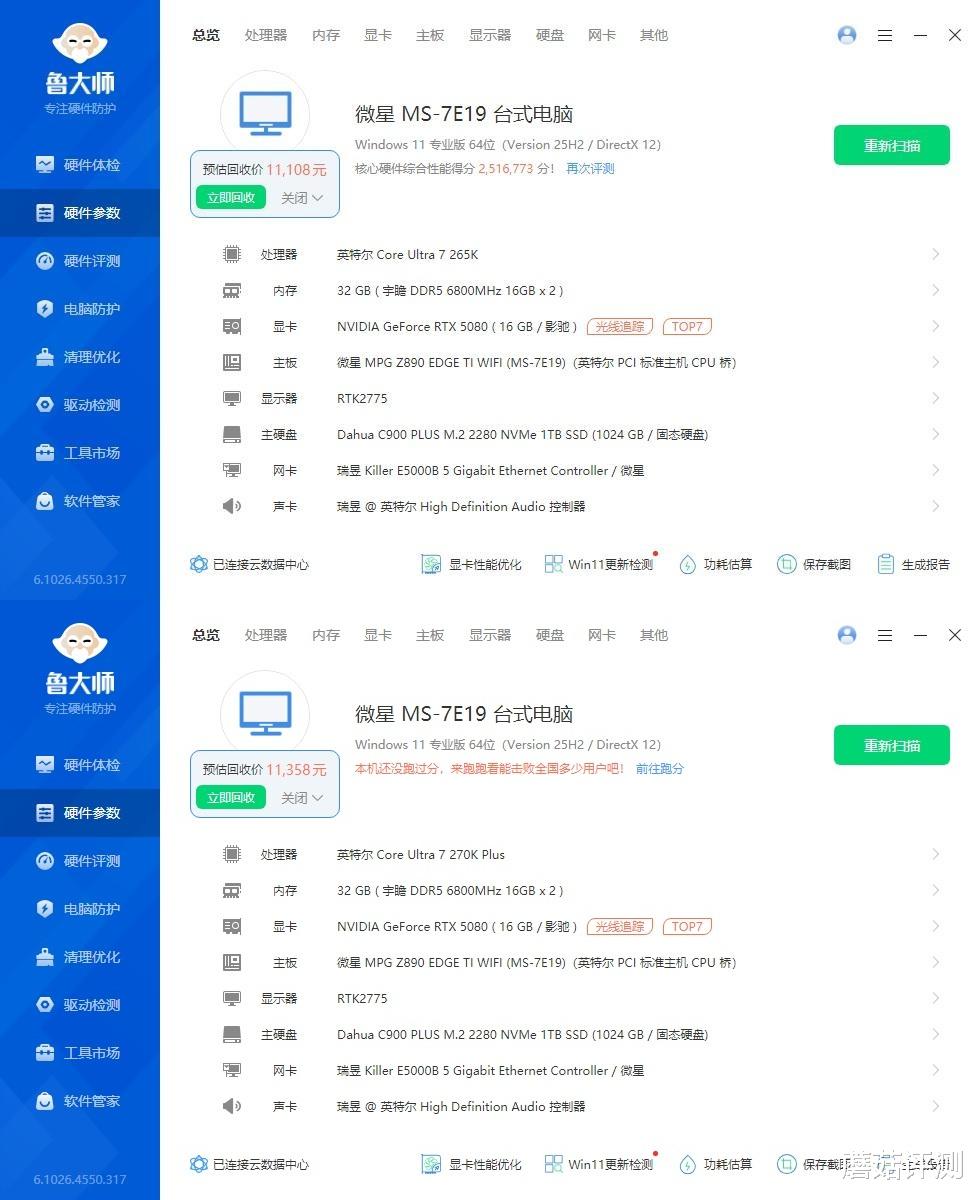Image resolution: width=980 pixels, height=1200 pixels.
Task: Click 生成报告 in the upper window toolbar
Action: pos(913,564)
